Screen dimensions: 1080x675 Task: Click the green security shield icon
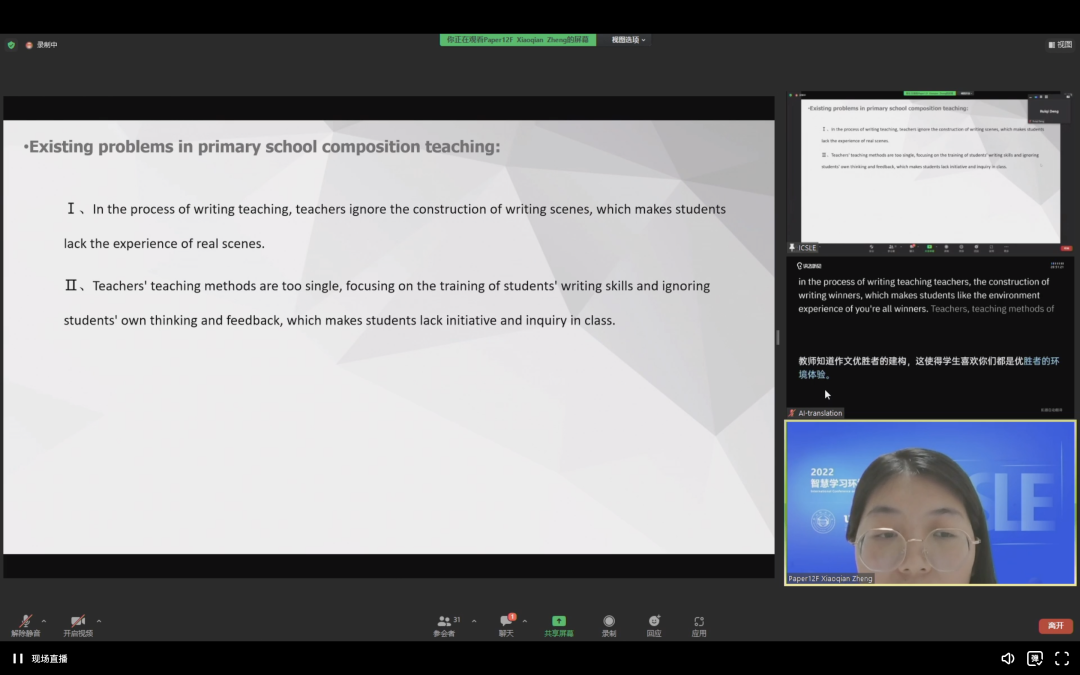[x=11, y=45]
